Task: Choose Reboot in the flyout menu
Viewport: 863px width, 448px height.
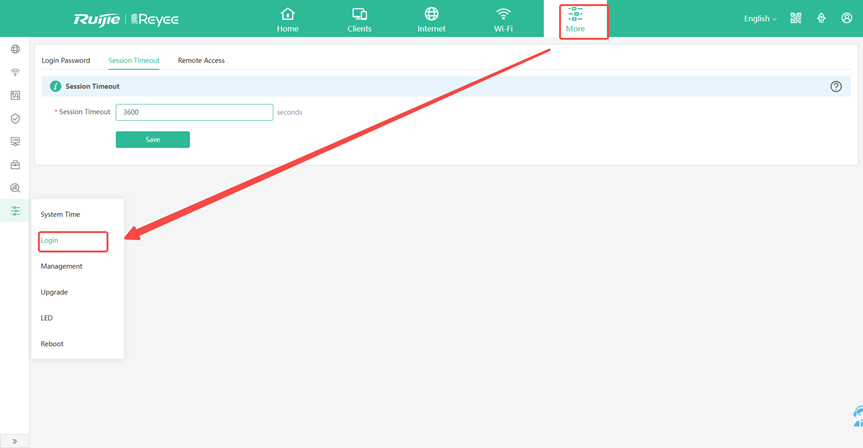Action: 52,344
